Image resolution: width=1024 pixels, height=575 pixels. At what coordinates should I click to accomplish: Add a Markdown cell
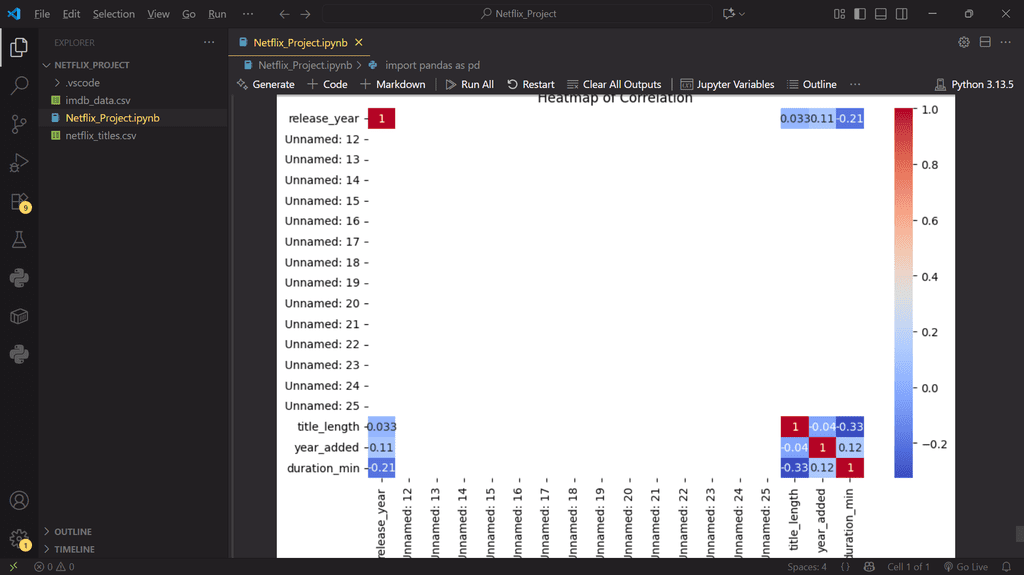(x=392, y=84)
